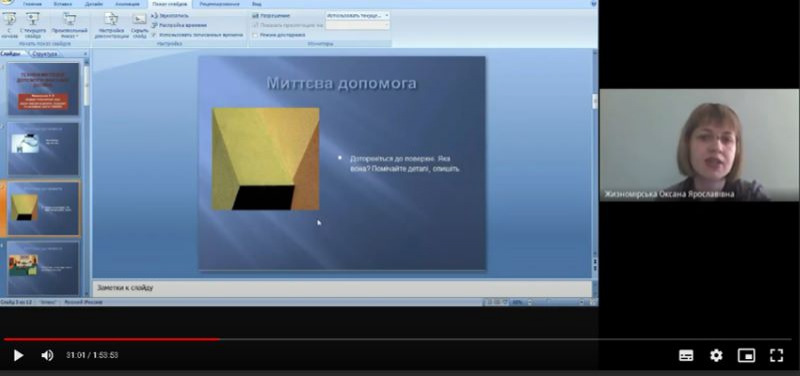This screenshot has height=376, width=800.
Task: Open the resolution dropdown in Monitors group
Action: pyautogui.click(x=358, y=15)
